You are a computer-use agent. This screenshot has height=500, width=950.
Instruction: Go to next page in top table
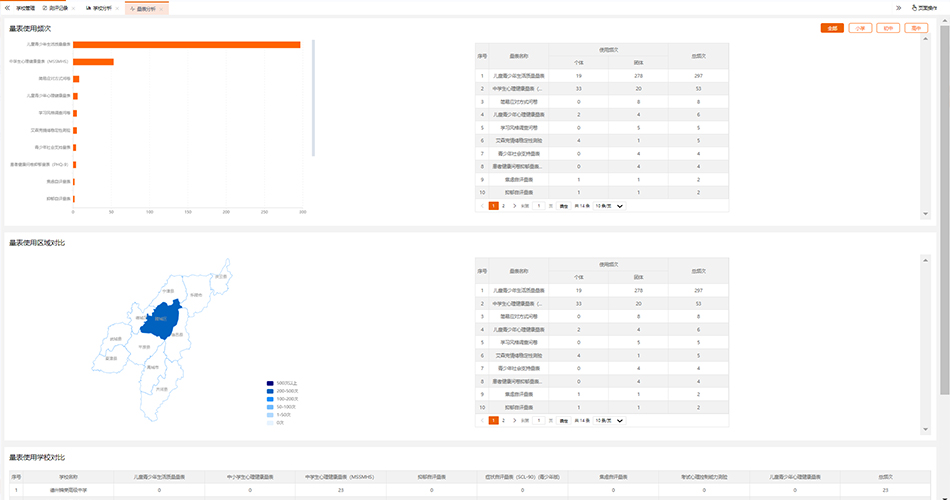click(x=514, y=206)
